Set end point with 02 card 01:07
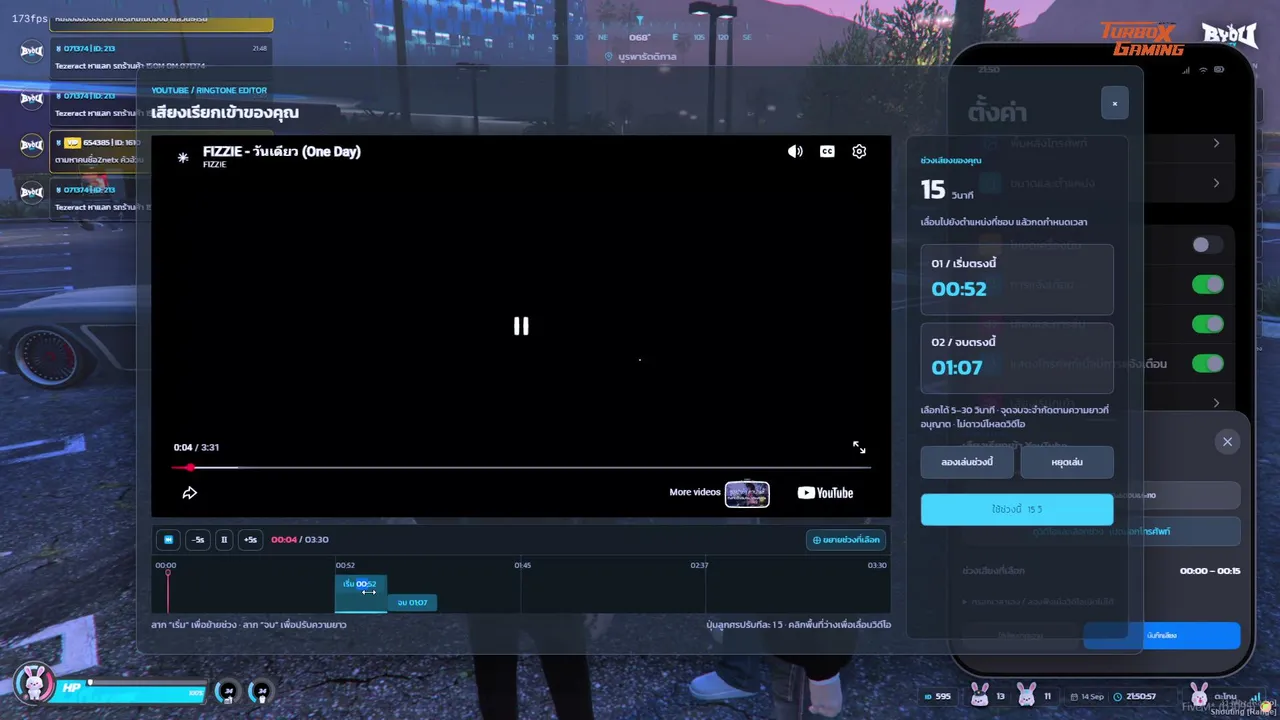The height and width of the screenshot is (720, 1280). (1017, 358)
